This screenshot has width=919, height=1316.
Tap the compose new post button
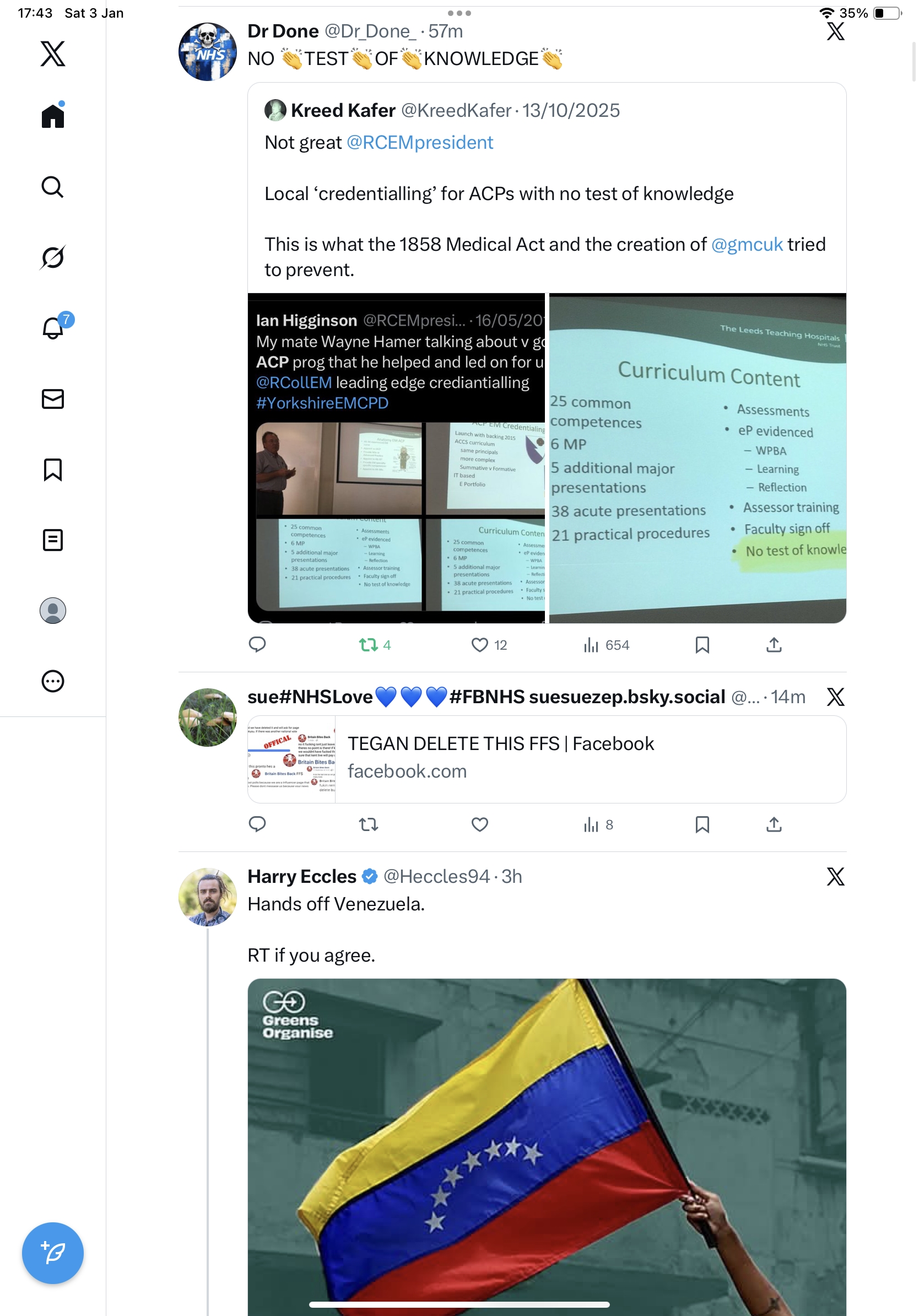[53, 1253]
